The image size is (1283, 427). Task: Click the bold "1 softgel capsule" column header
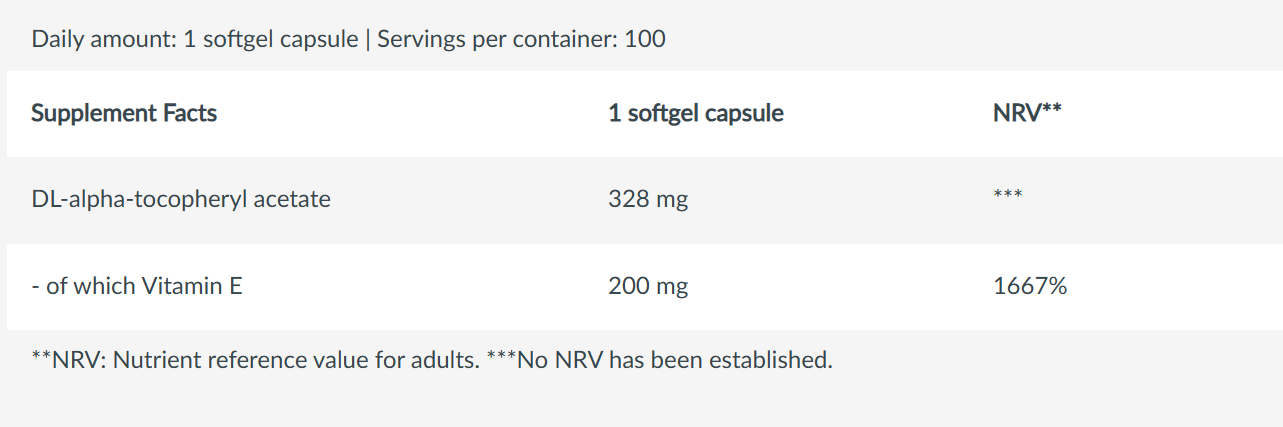695,114
